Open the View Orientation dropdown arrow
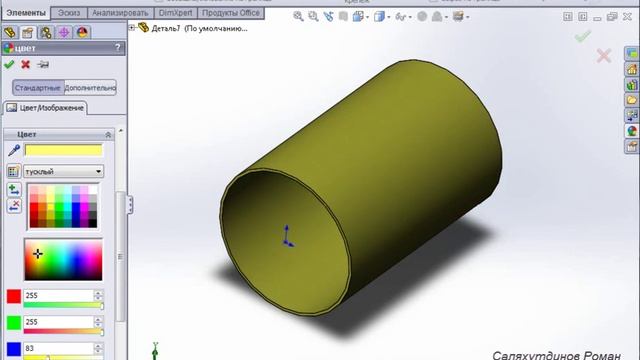This screenshot has height=360, width=640. click(368, 17)
